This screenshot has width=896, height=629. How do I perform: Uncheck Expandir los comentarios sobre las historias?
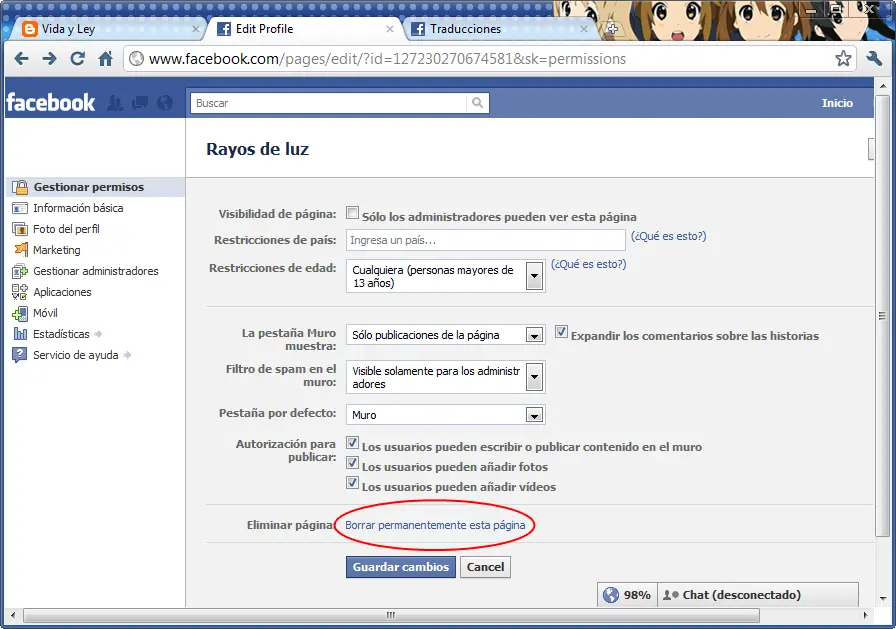pos(561,332)
